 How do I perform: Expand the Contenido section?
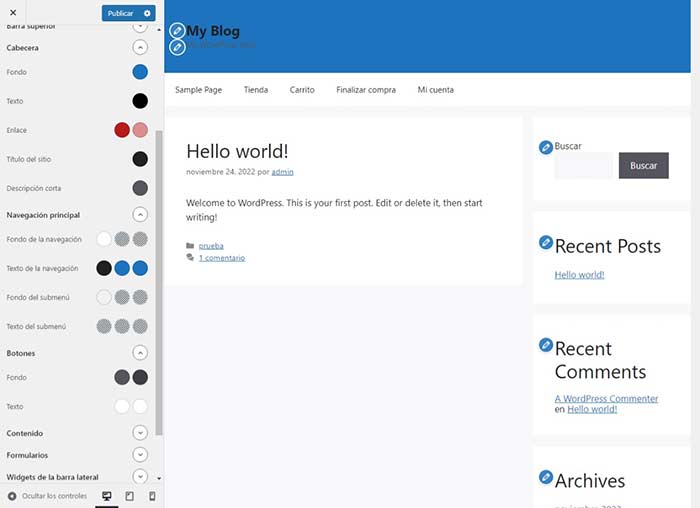point(140,432)
